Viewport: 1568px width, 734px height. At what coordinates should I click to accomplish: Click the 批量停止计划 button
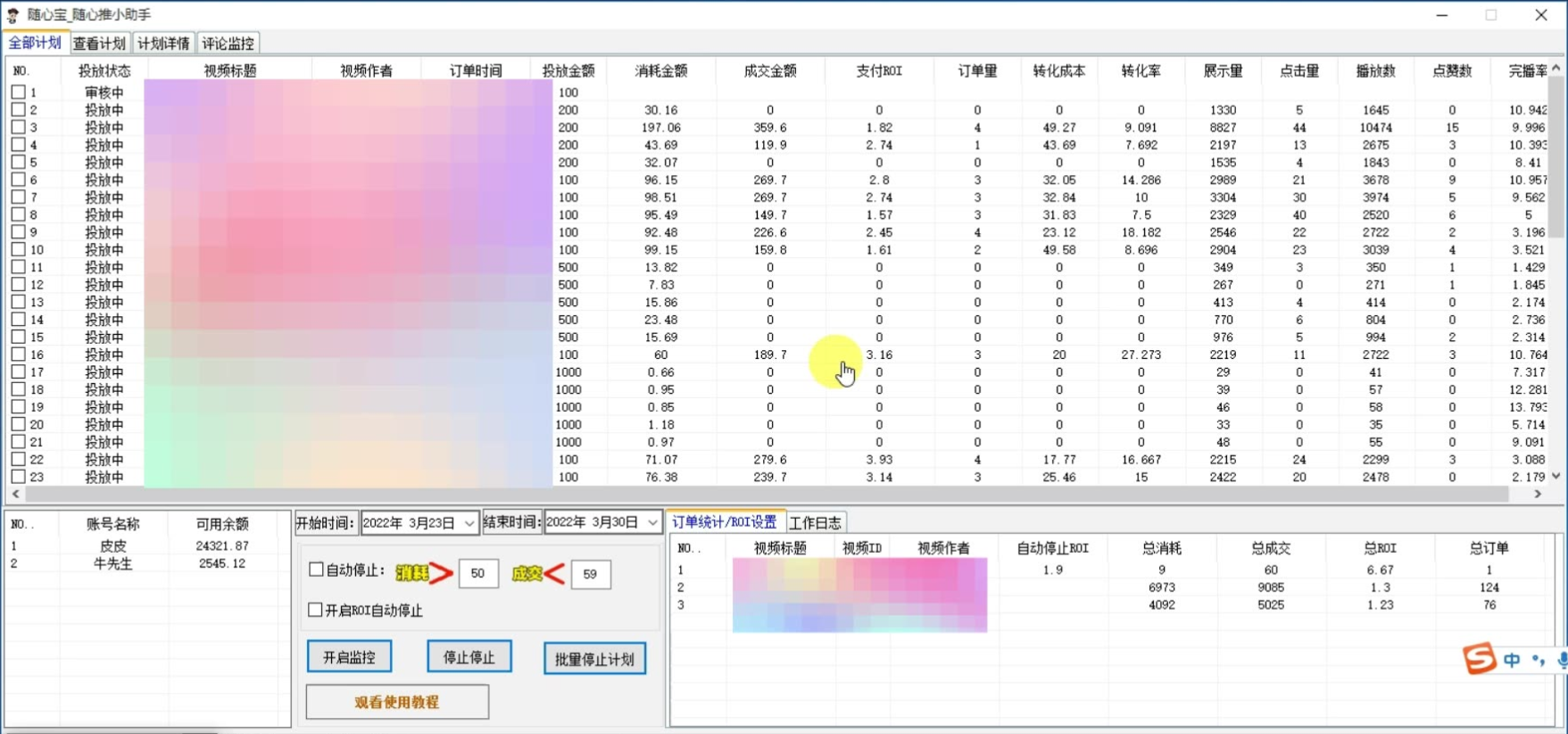tap(594, 659)
